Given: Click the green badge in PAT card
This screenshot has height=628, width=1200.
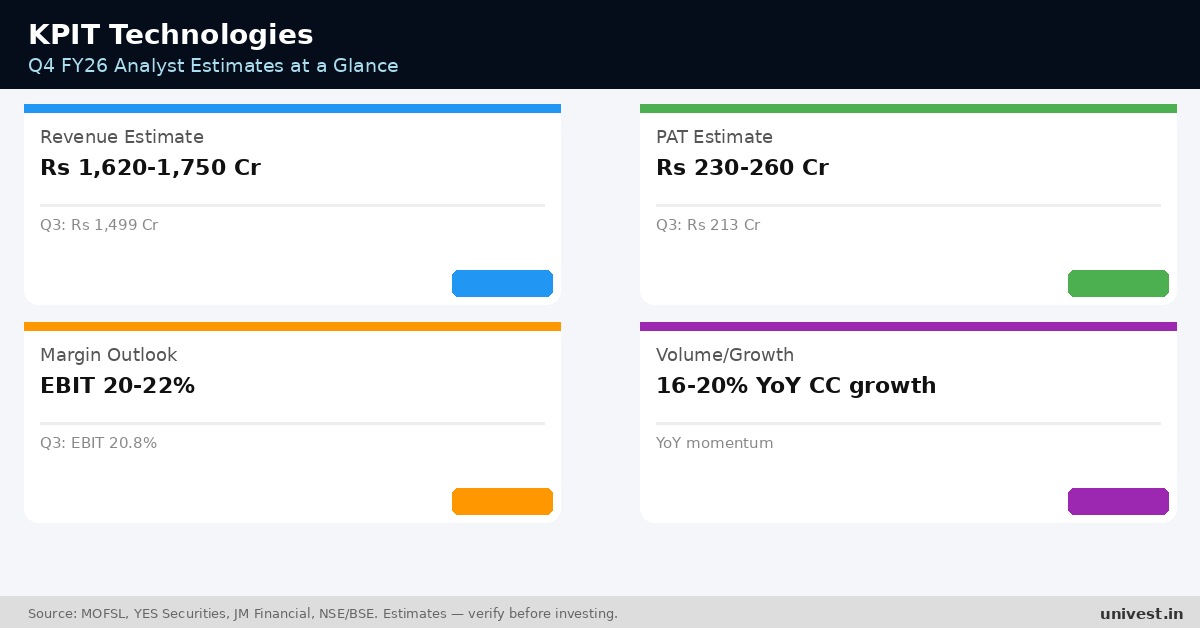Looking at the screenshot, I should [x=1118, y=283].
